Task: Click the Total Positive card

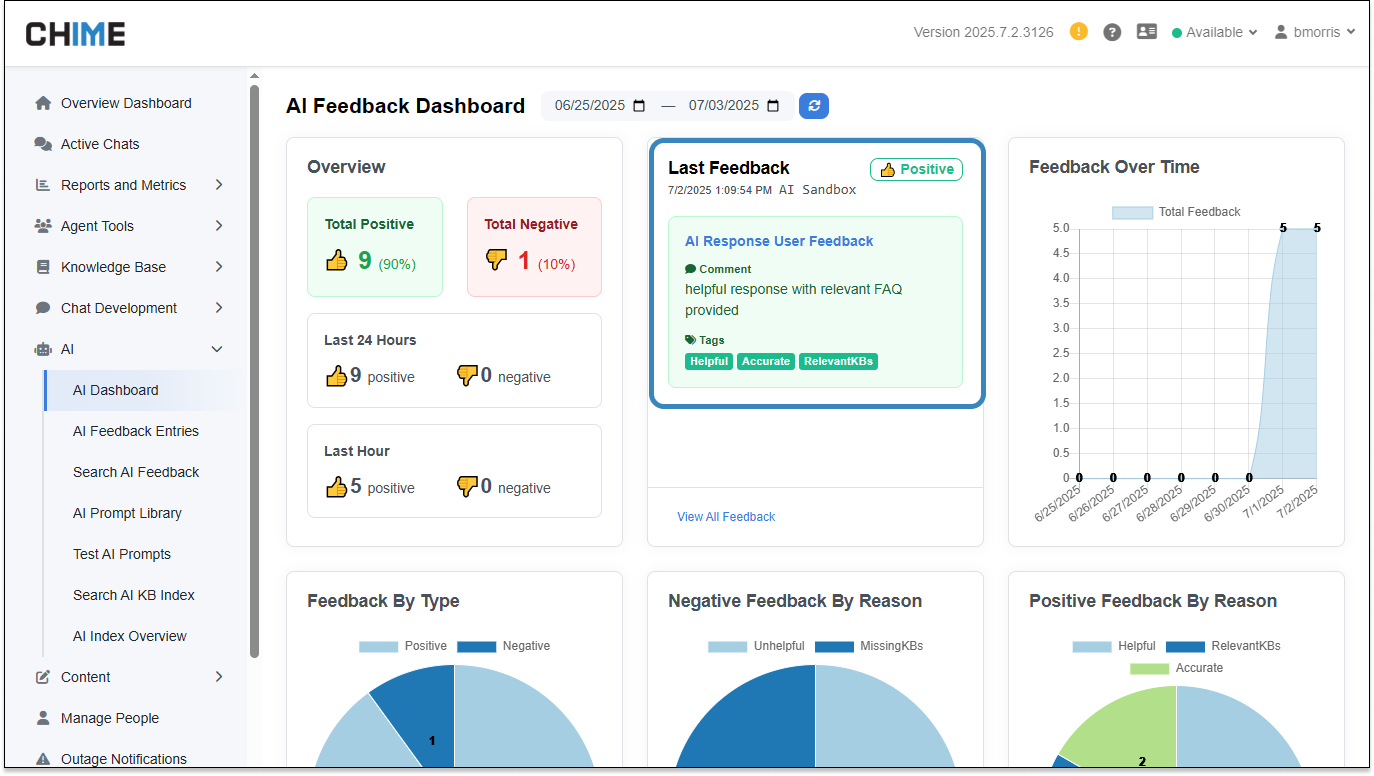Action: tap(375, 247)
